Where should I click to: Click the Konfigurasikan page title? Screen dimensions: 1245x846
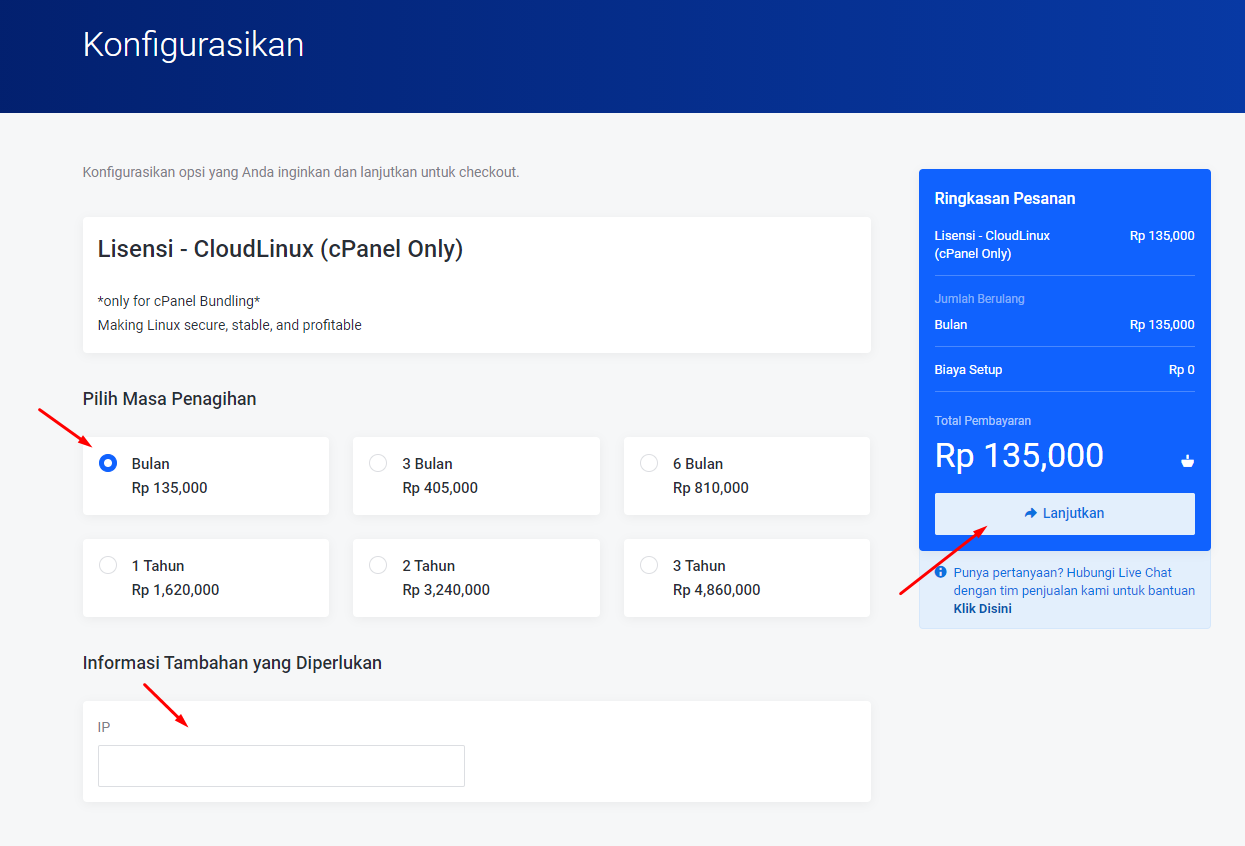pos(193,45)
